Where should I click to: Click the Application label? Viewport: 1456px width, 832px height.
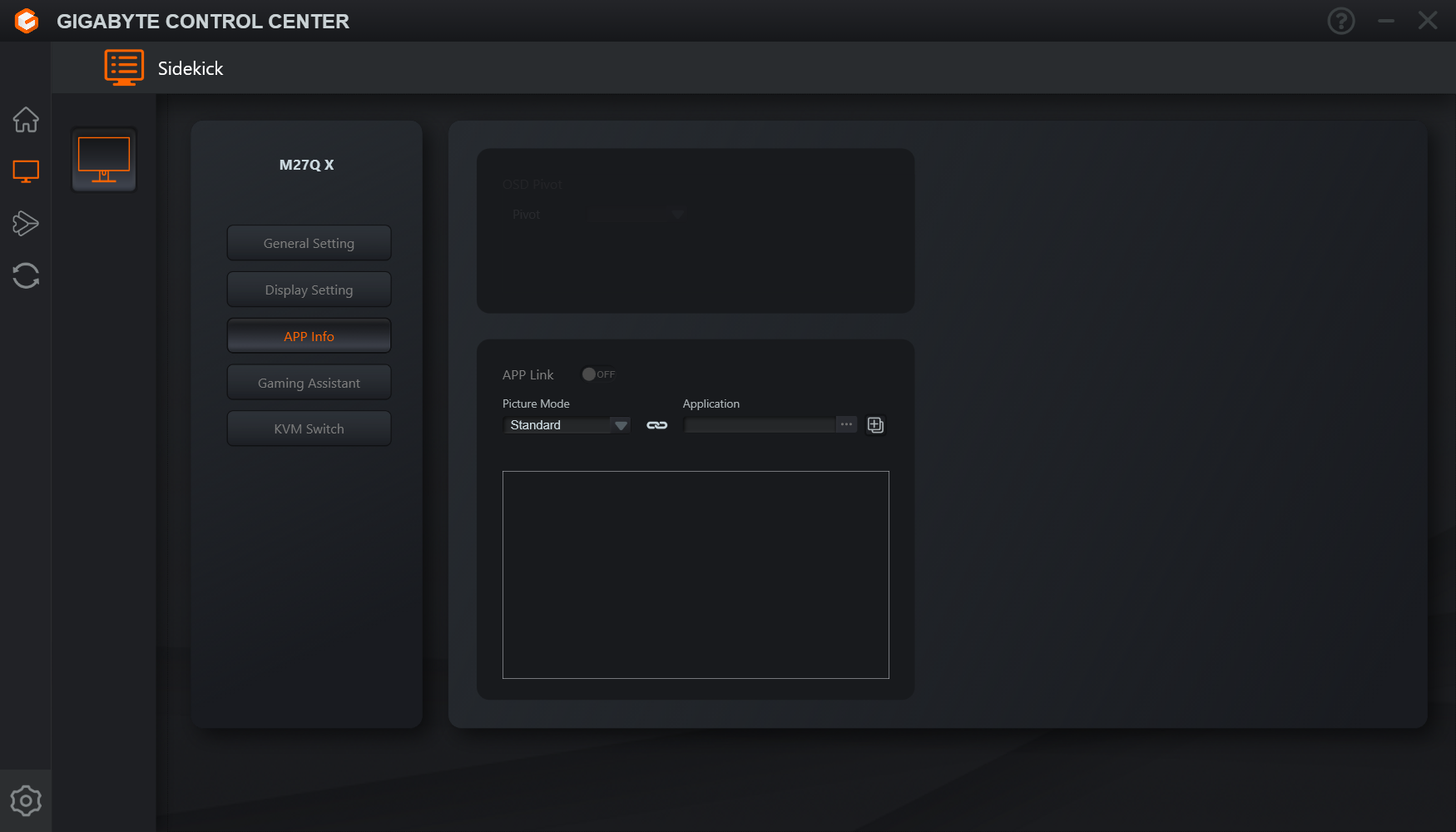711,404
